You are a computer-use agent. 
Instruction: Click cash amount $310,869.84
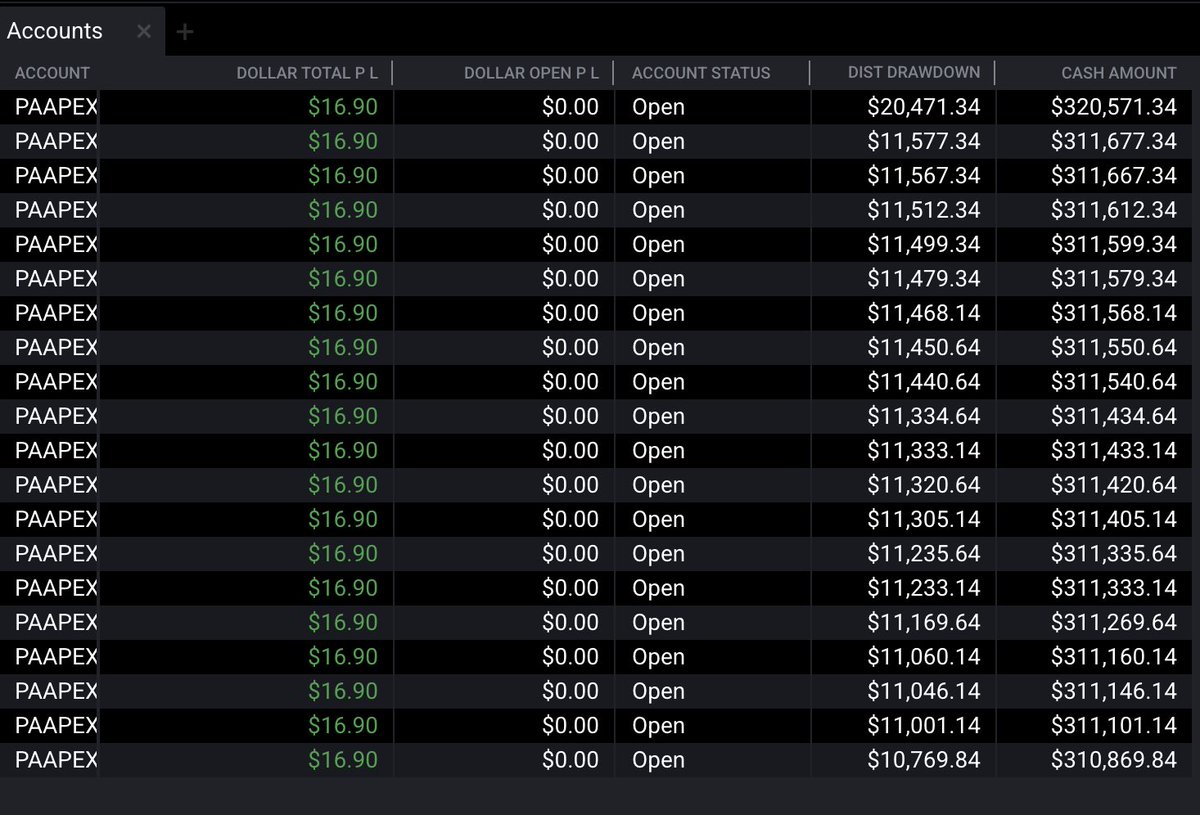pyautogui.click(x=1114, y=760)
